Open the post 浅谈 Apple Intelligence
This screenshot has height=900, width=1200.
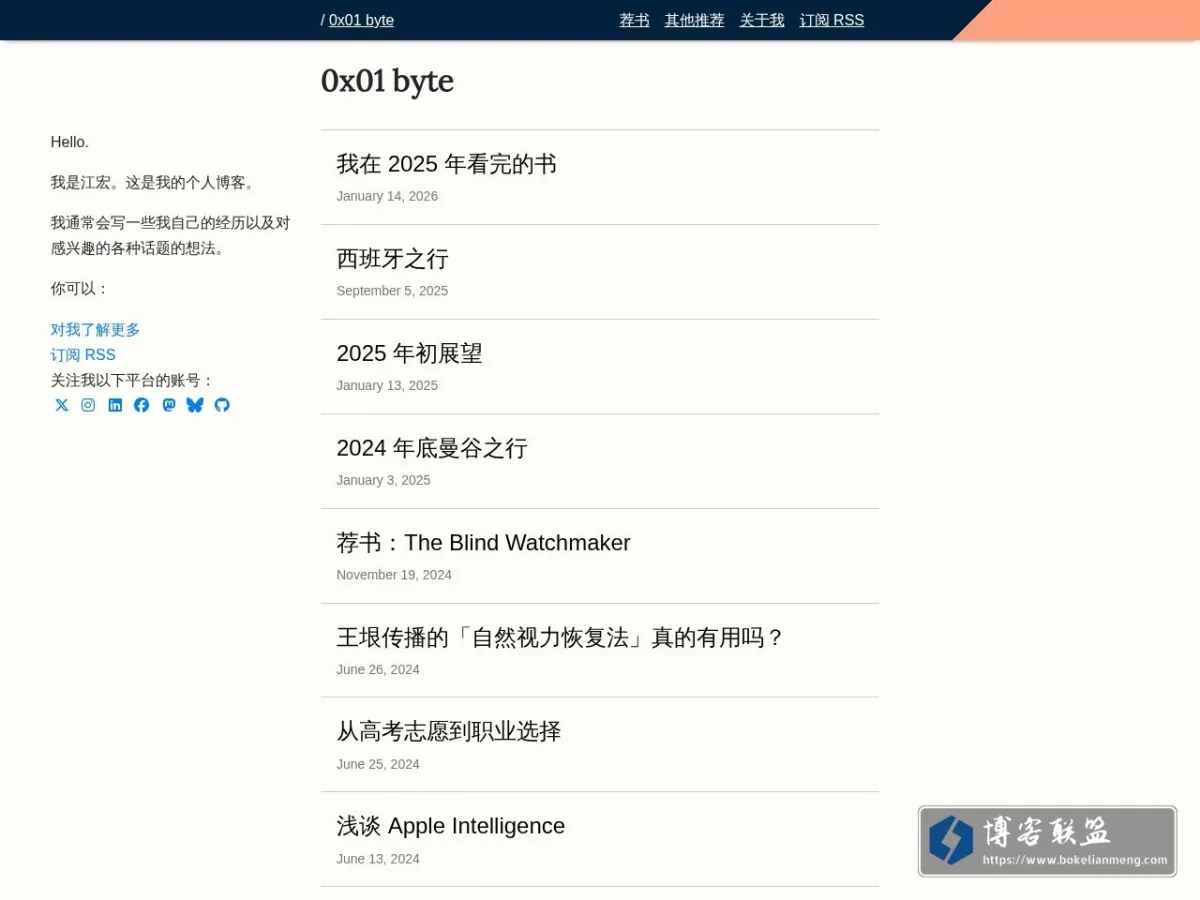tap(450, 826)
